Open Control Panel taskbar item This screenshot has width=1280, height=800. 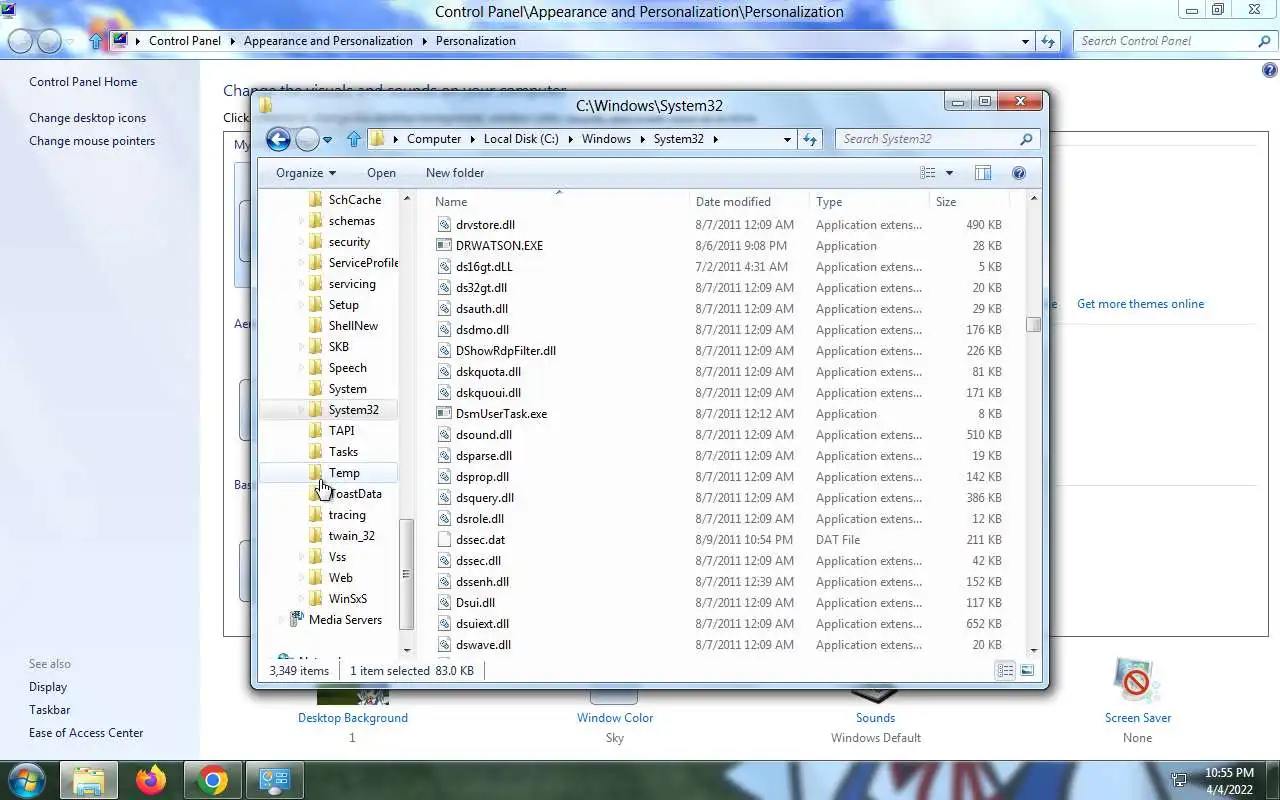[x=275, y=780]
